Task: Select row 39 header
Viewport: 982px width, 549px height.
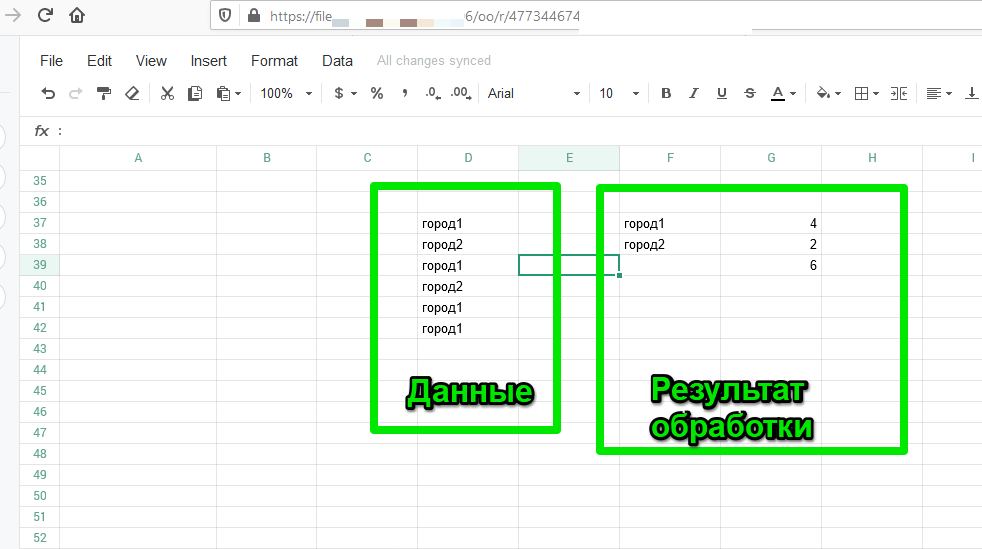Action: coord(39,265)
